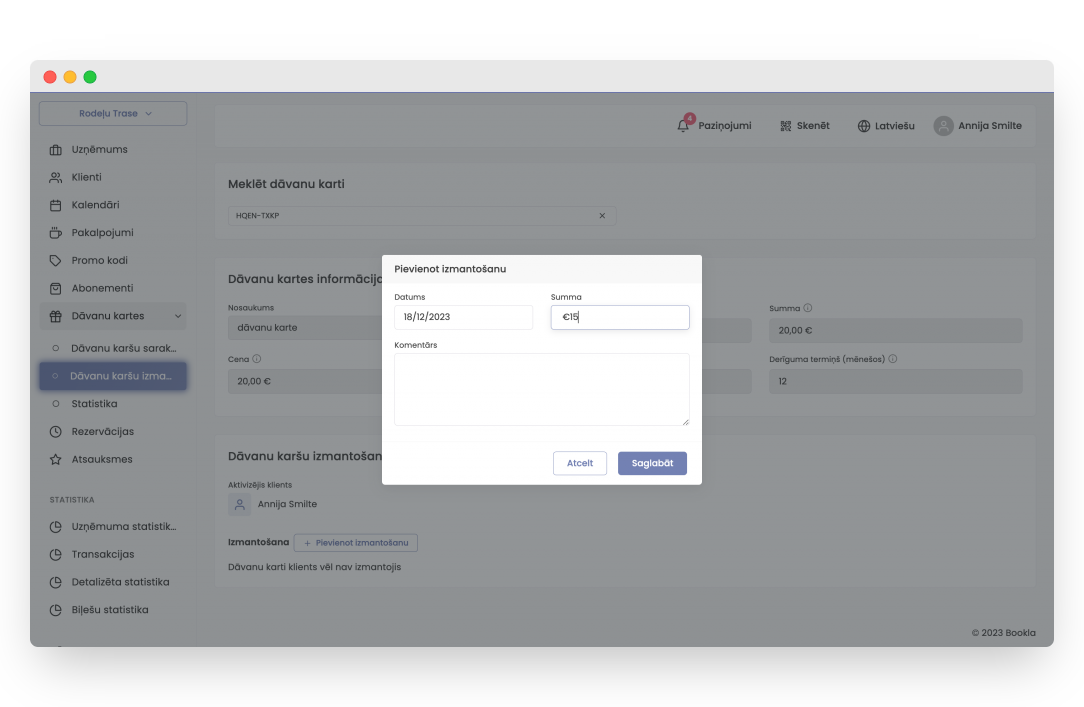This screenshot has width=1084, height=707.
Task: Clear the gift card search with X
Action: point(602,215)
